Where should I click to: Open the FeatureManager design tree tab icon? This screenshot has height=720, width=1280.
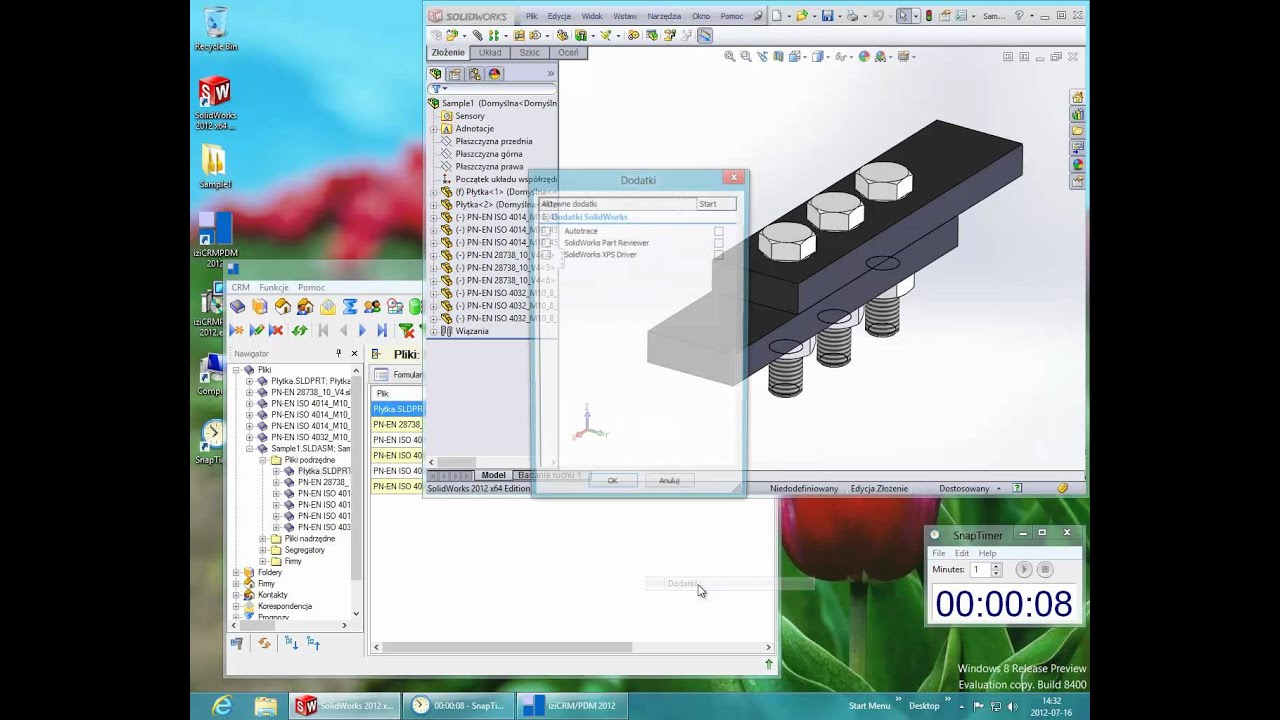[x=436, y=74]
